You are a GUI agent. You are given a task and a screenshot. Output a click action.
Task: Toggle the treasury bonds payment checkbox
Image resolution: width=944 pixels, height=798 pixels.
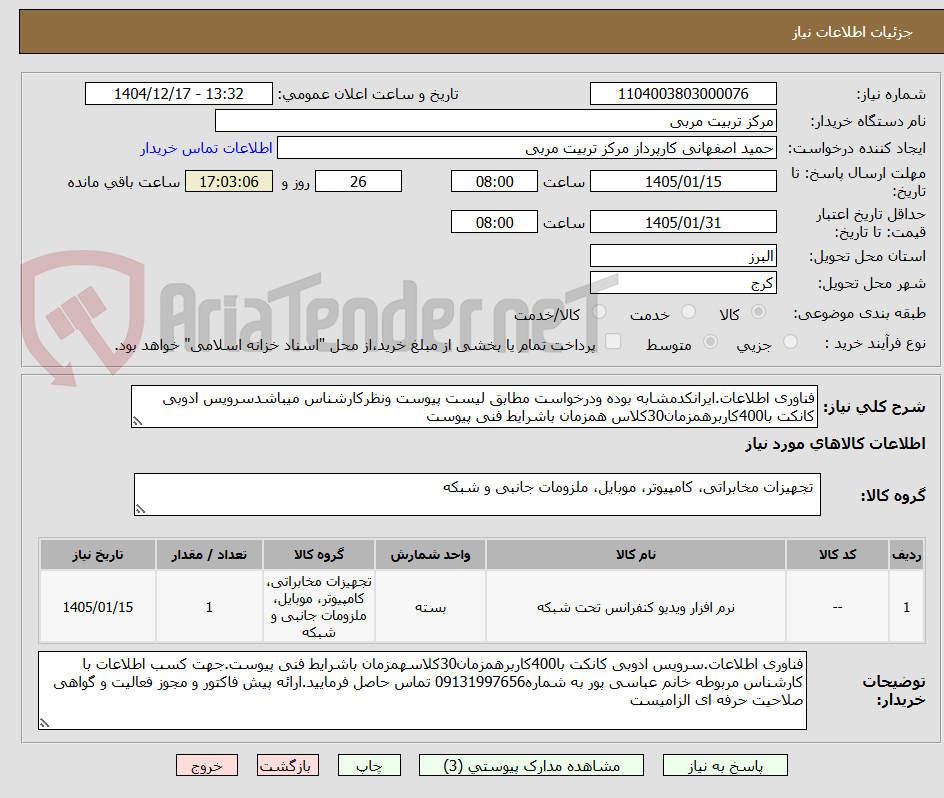click(613, 341)
